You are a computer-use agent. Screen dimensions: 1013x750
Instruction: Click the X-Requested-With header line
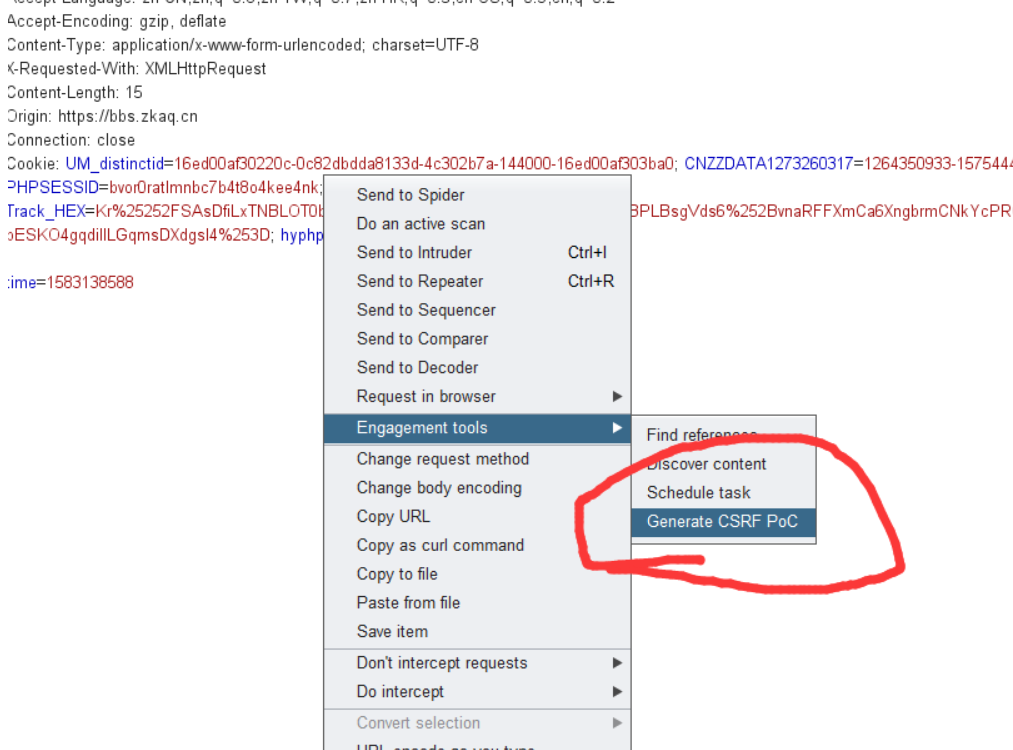(x=137, y=68)
